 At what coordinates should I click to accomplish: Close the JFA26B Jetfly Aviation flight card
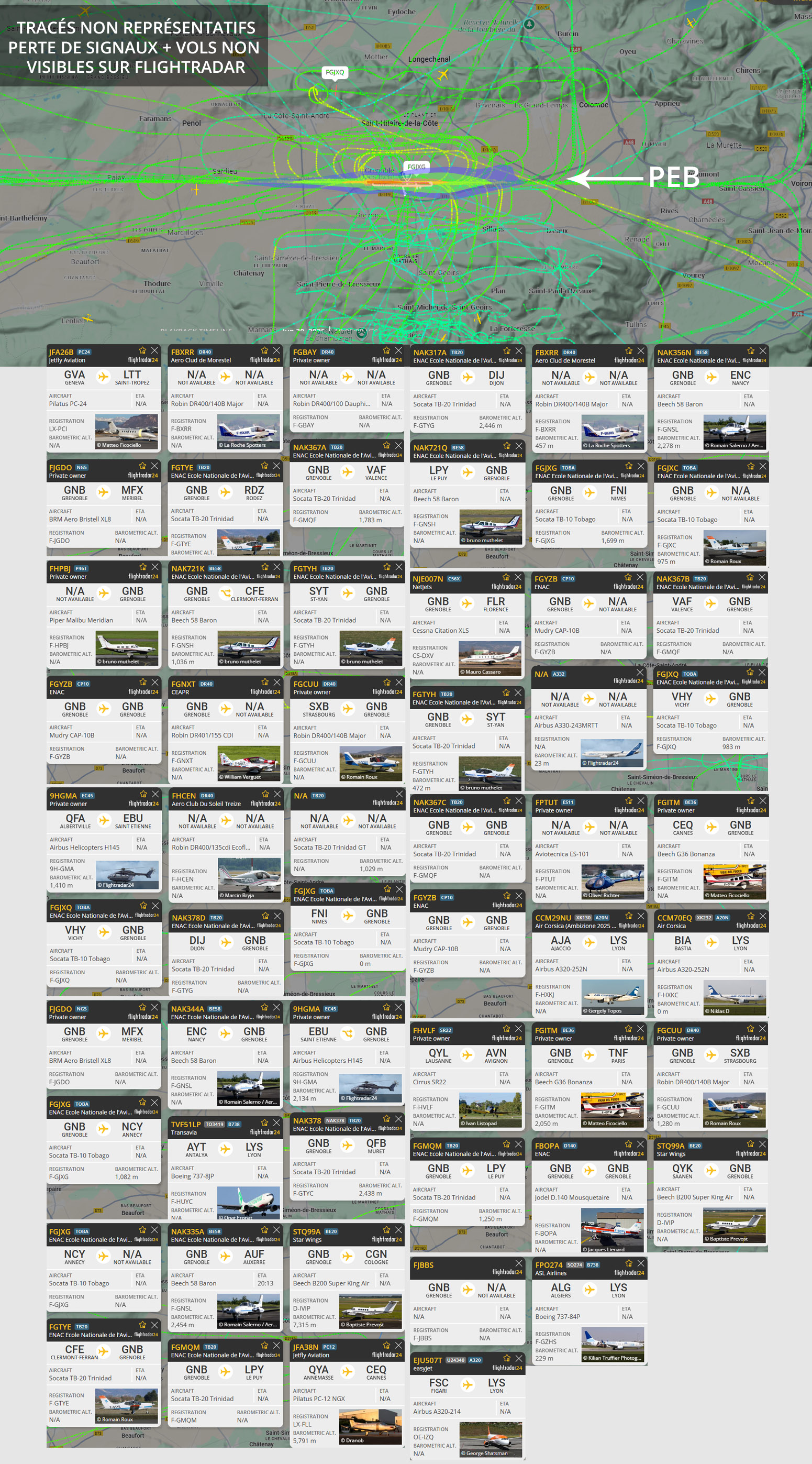pos(154,350)
